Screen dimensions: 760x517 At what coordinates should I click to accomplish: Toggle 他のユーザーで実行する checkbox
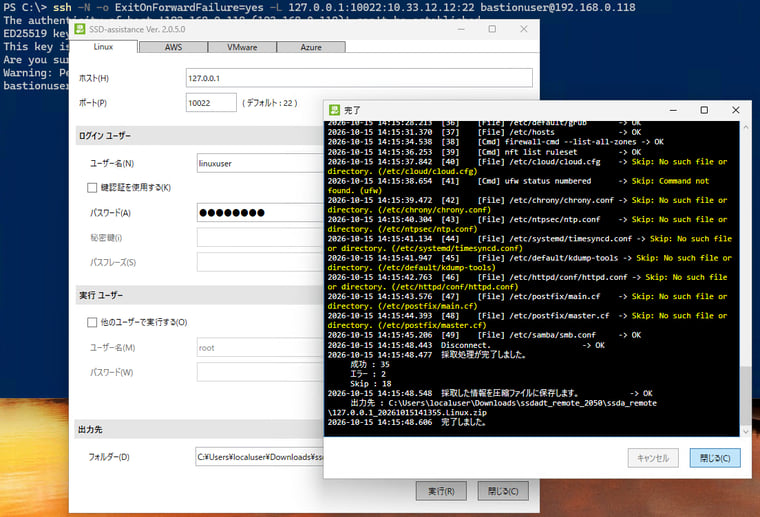pos(92,322)
